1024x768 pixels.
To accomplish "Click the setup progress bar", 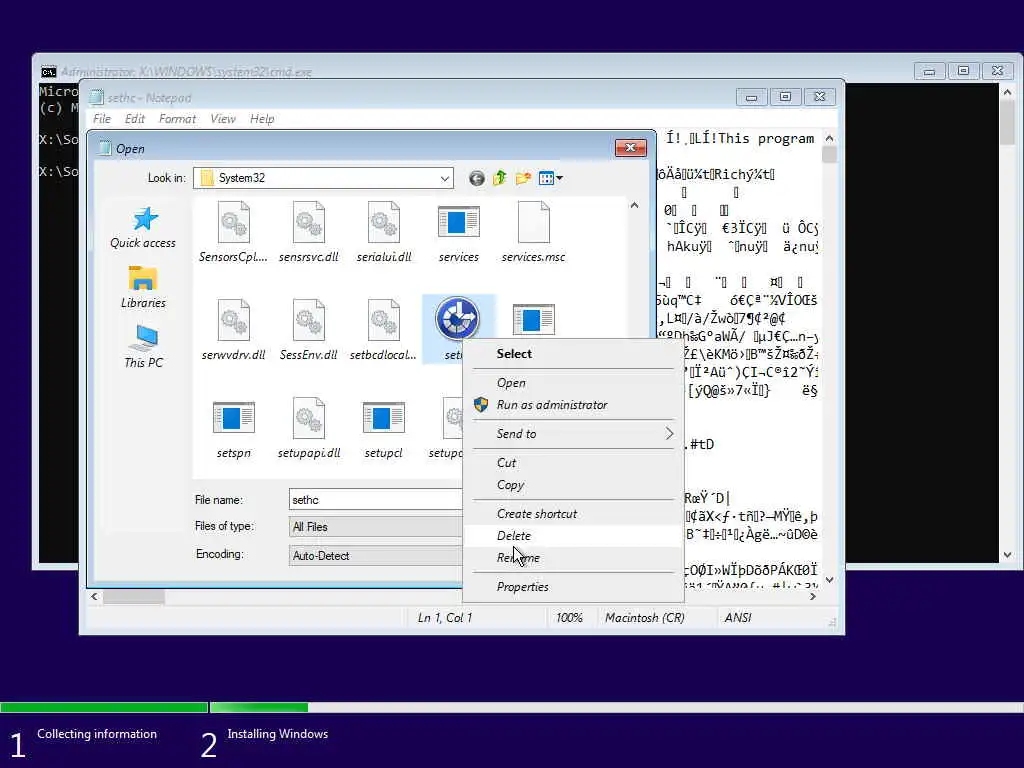I will [512, 707].
